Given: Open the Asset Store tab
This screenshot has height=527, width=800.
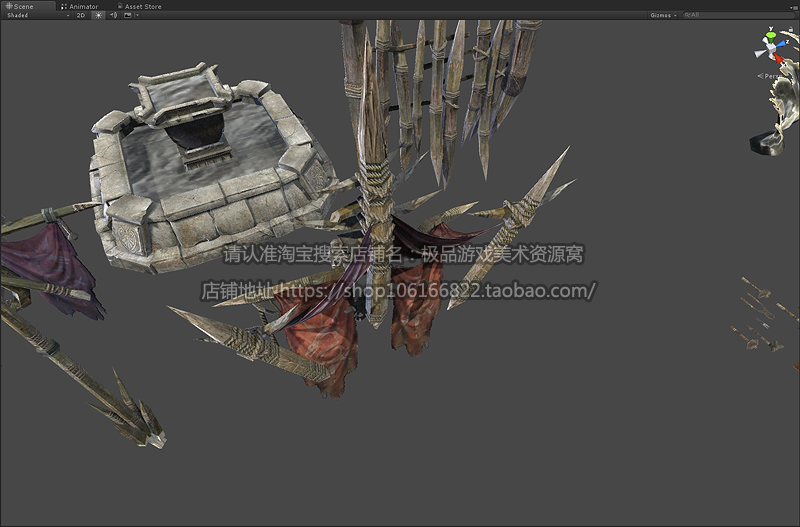Looking at the screenshot, I should 139,6.
